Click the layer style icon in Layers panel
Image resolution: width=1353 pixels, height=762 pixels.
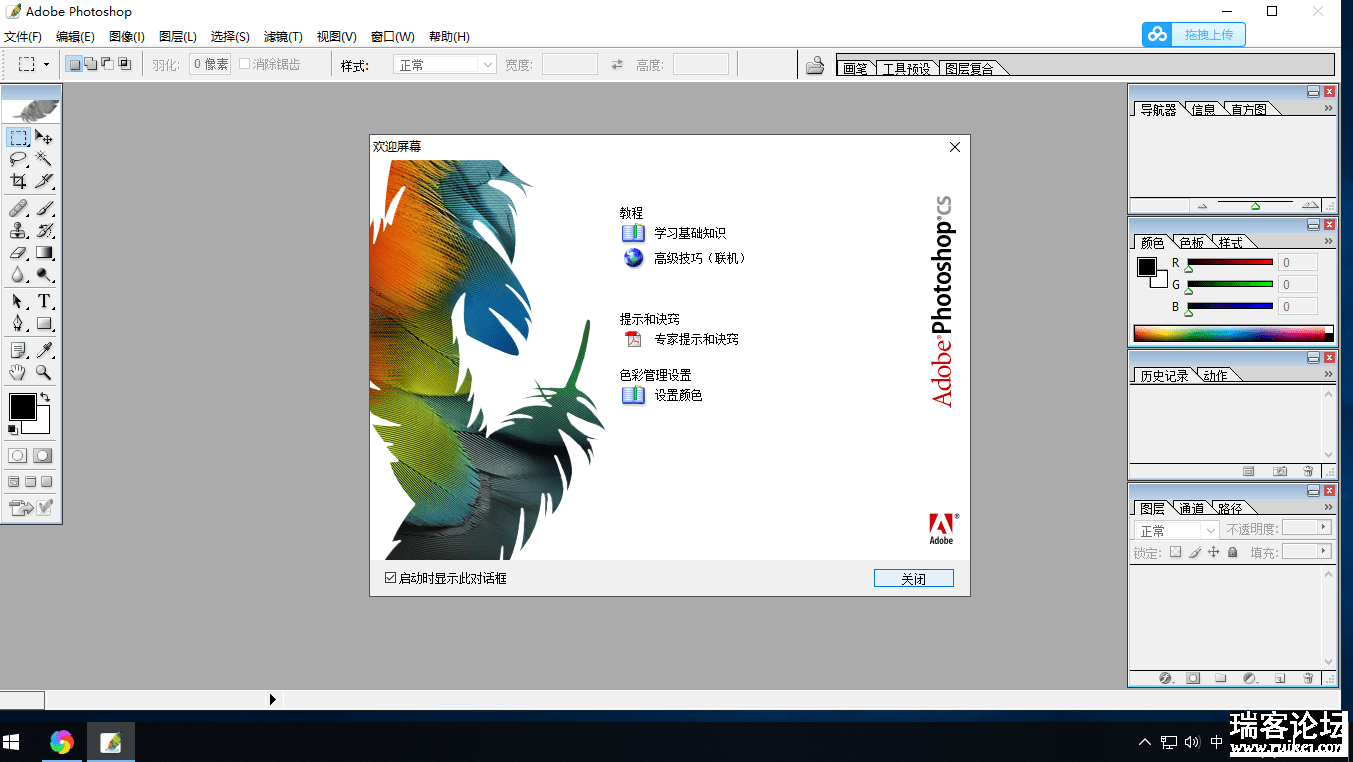[x=1165, y=678]
